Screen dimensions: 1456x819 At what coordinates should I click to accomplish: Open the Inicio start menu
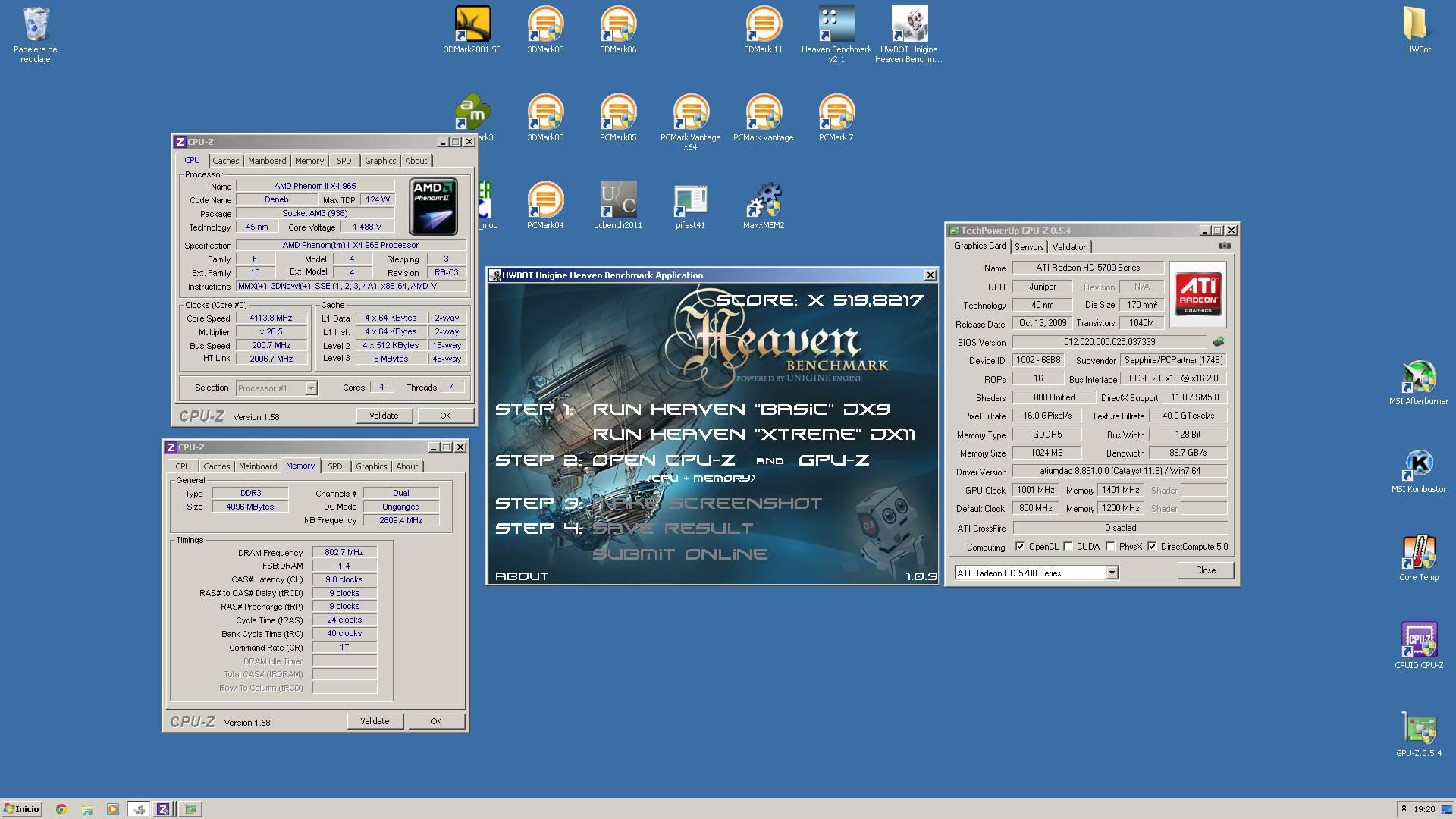pyautogui.click(x=21, y=809)
